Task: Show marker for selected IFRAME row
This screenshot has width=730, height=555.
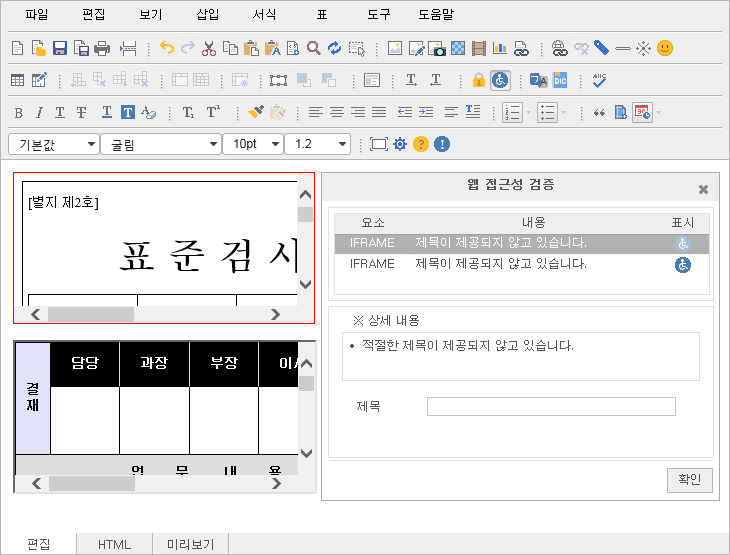Action: pos(683,243)
